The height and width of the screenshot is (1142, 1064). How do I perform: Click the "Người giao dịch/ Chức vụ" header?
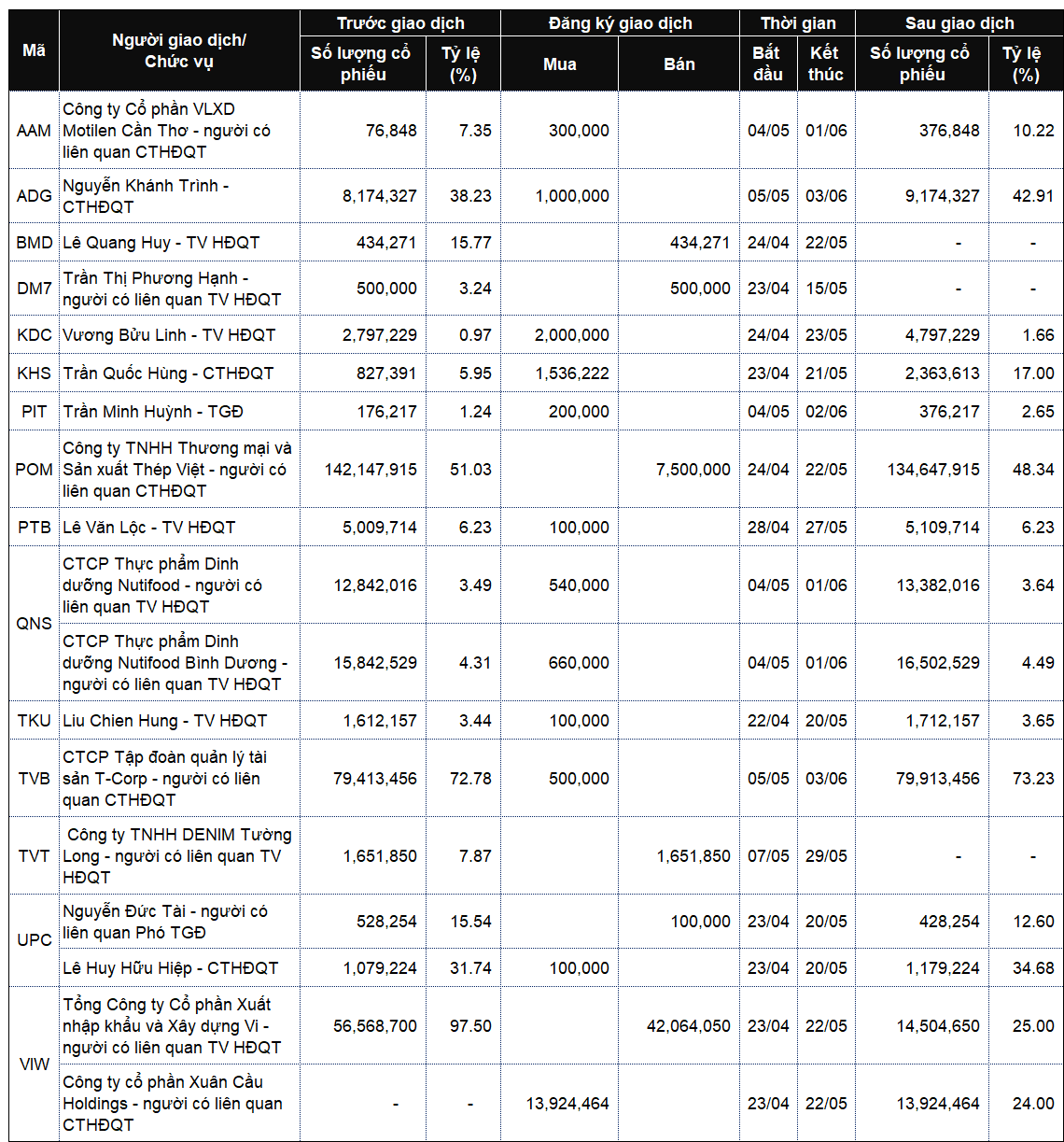[x=179, y=50]
